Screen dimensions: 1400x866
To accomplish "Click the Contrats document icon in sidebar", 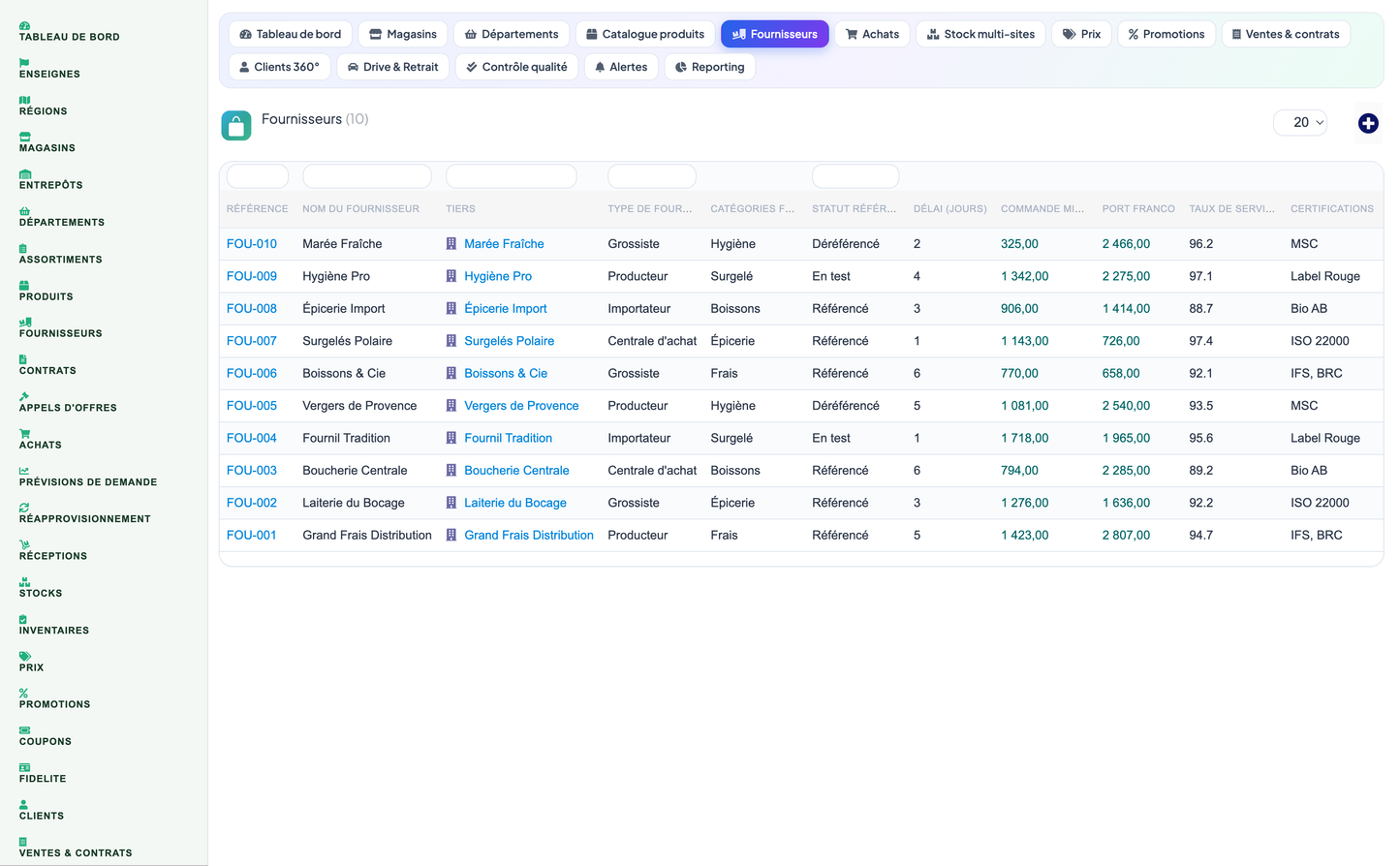I will point(23,359).
